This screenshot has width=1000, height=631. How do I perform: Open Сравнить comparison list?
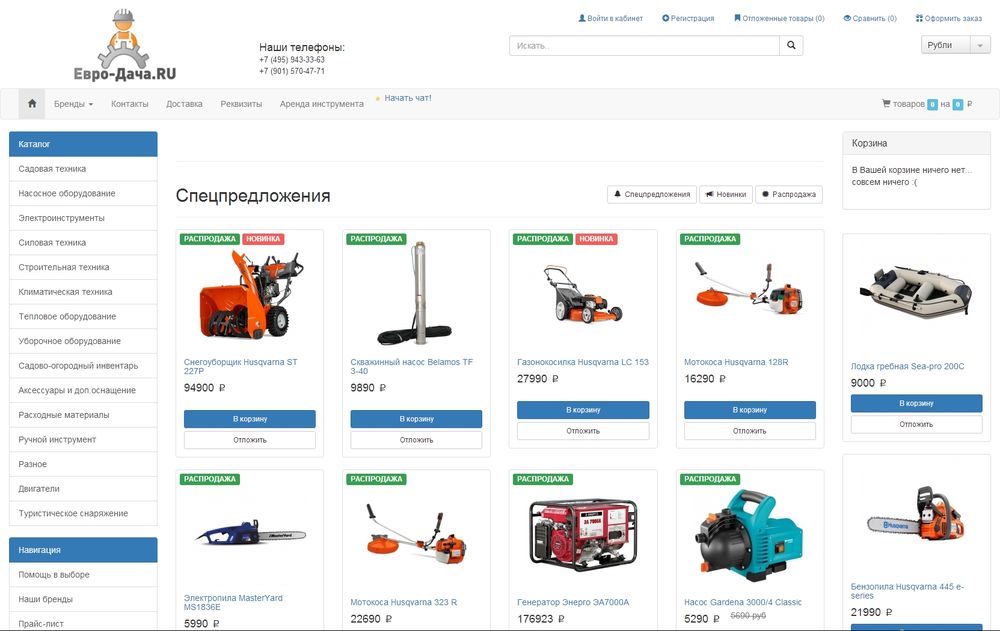tap(870, 18)
